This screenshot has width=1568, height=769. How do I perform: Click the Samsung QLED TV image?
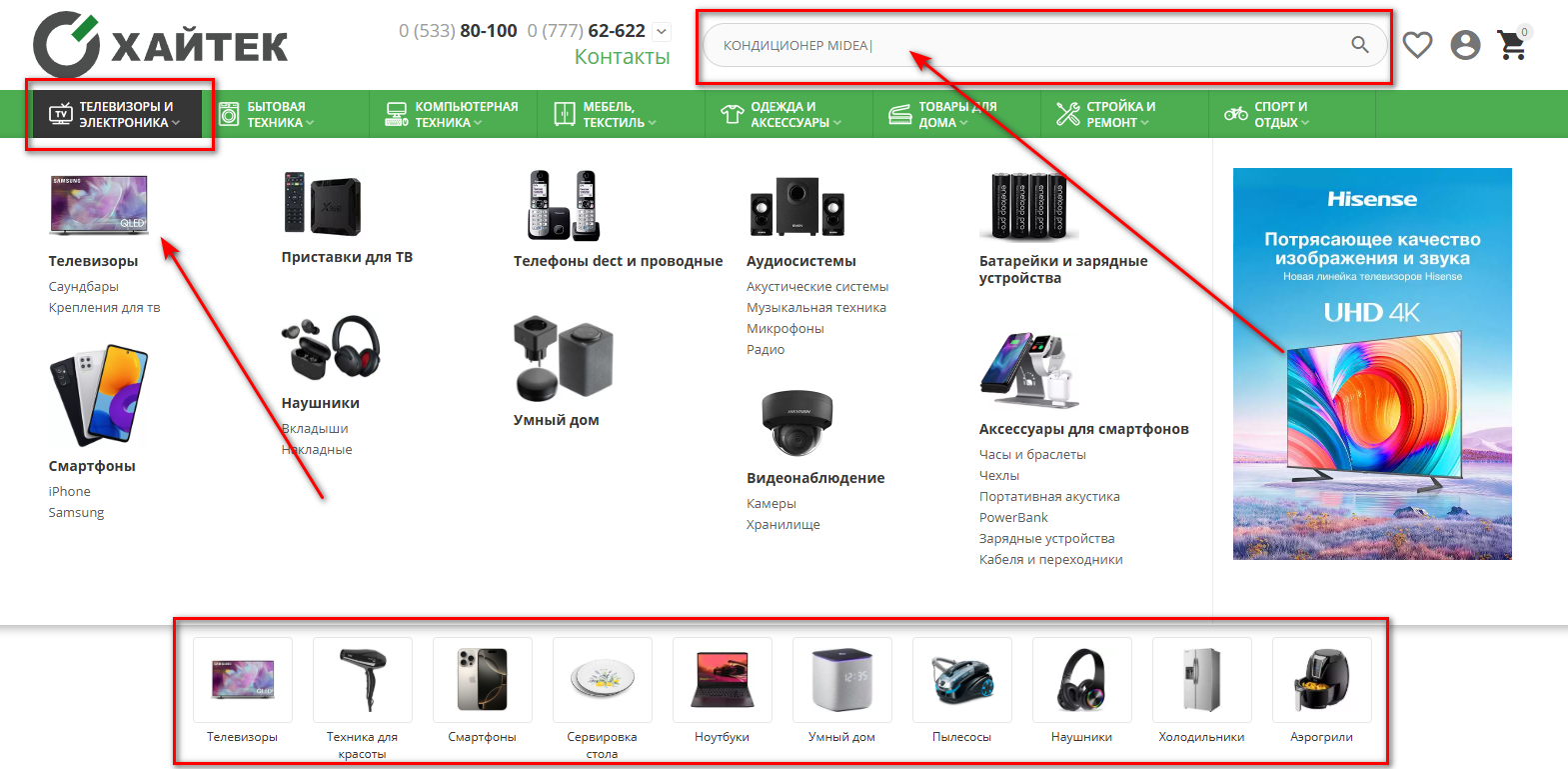click(99, 204)
